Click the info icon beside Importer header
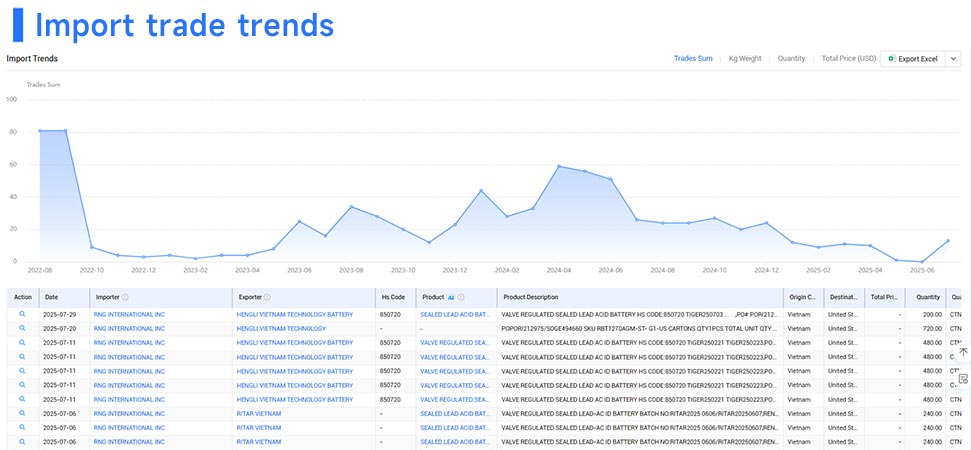Viewport: 971px width, 450px height. [125, 297]
